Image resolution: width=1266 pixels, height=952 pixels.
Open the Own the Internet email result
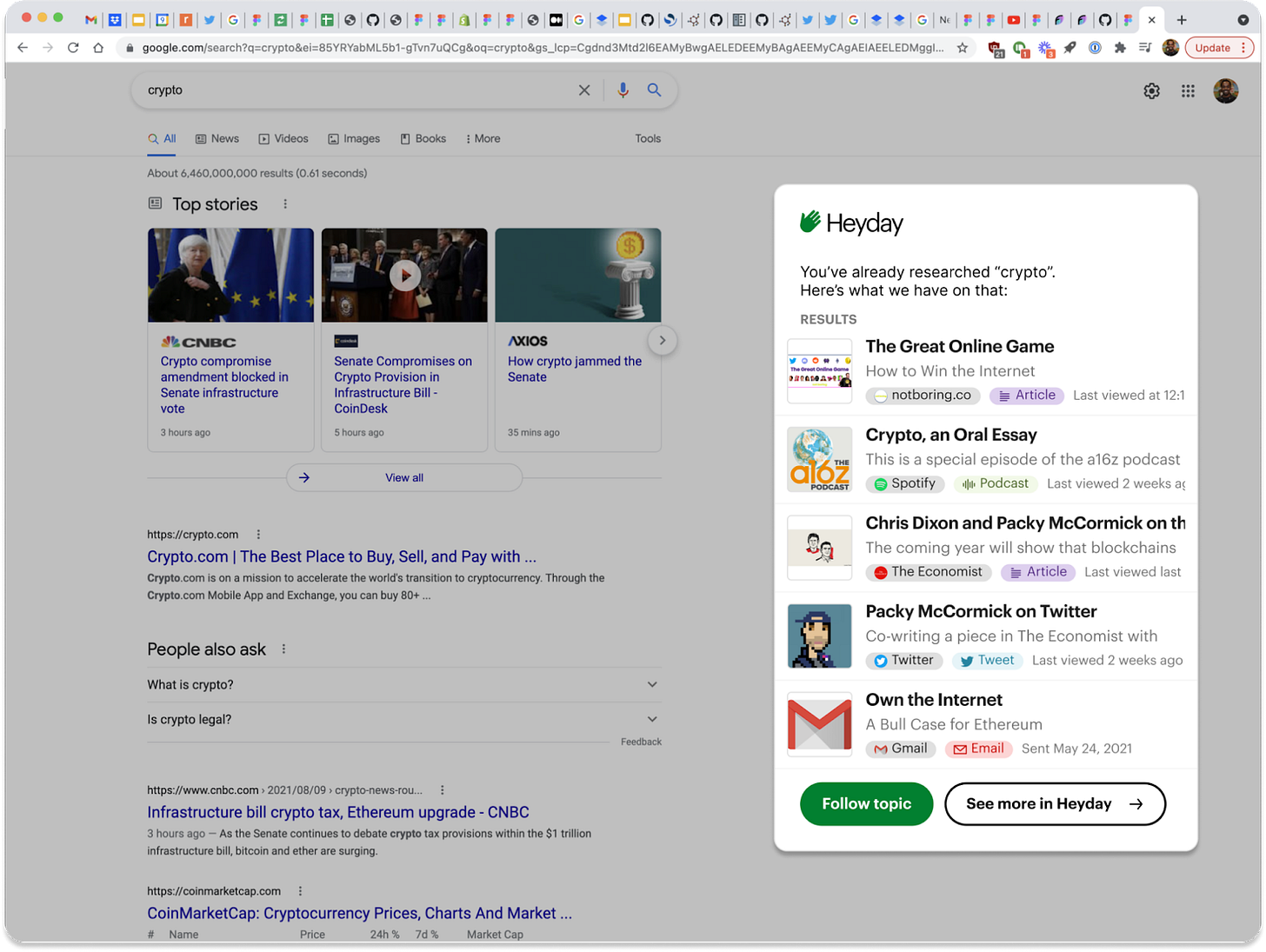click(x=986, y=725)
